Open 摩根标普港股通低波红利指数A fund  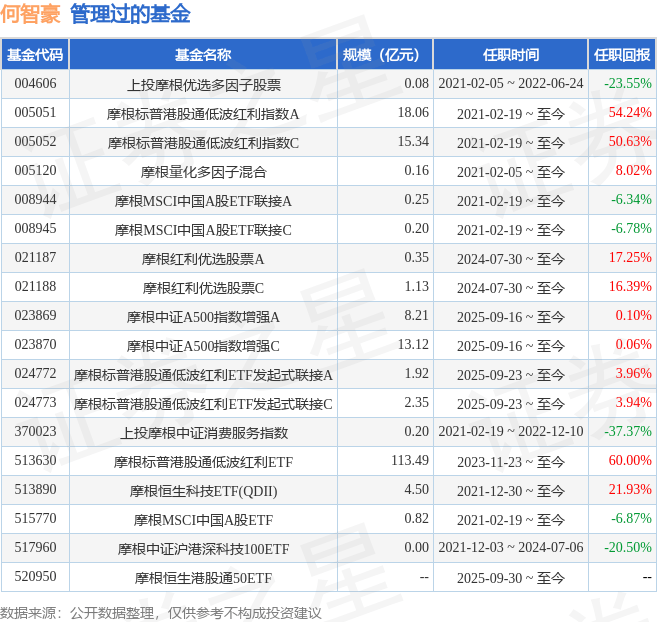203,113
